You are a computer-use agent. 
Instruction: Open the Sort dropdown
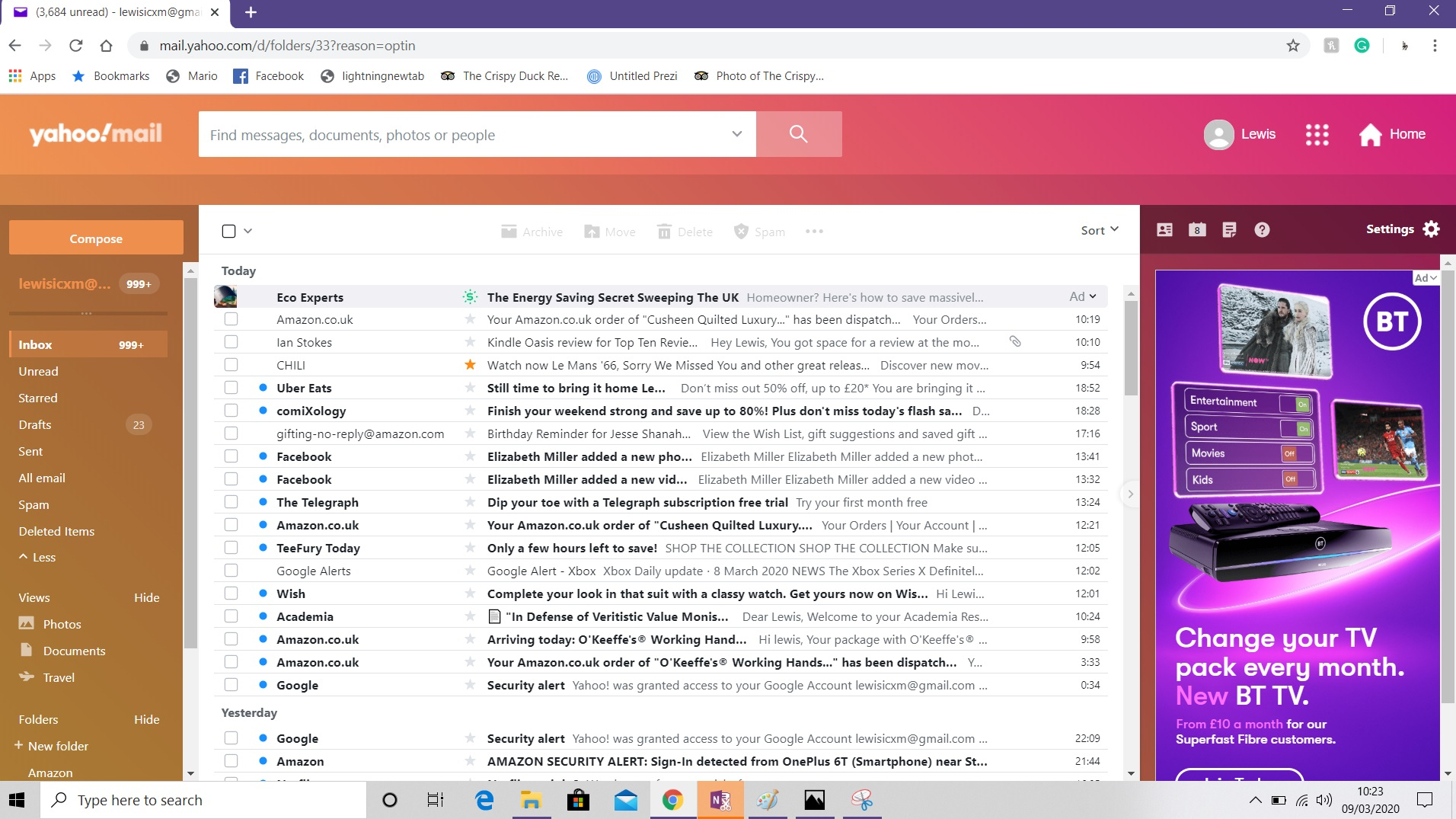tap(1099, 229)
